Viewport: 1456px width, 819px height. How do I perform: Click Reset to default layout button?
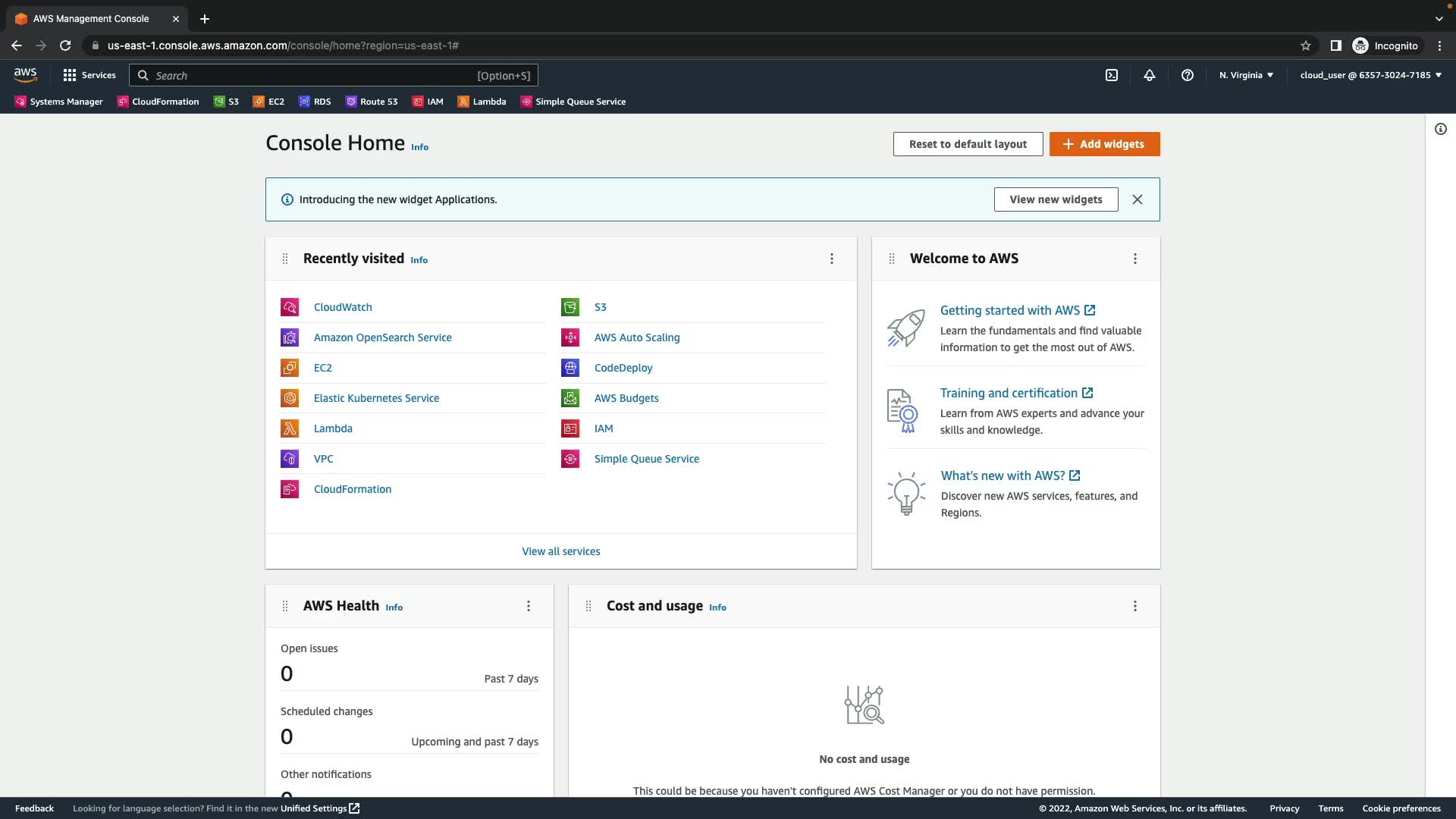pyautogui.click(x=968, y=144)
